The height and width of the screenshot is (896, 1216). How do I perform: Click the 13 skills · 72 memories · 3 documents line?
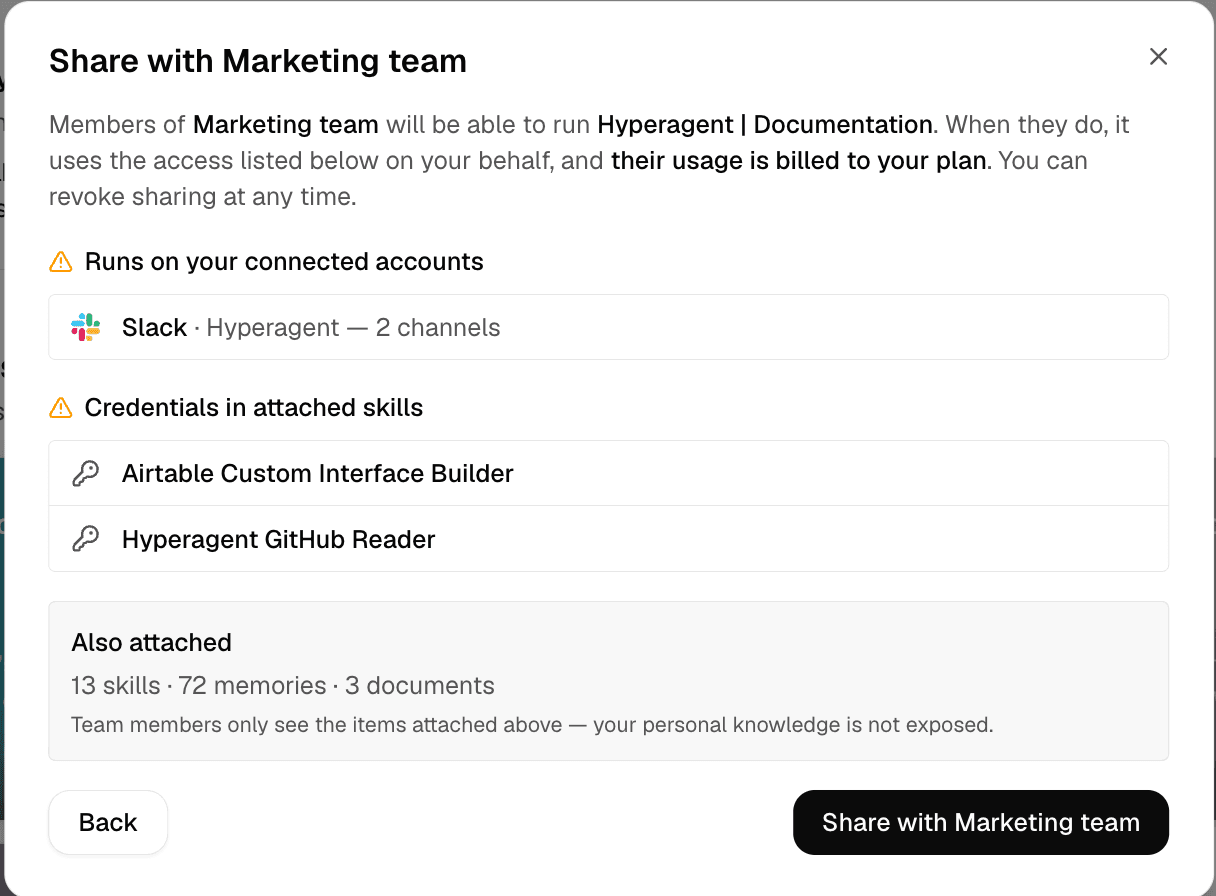(x=283, y=686)
